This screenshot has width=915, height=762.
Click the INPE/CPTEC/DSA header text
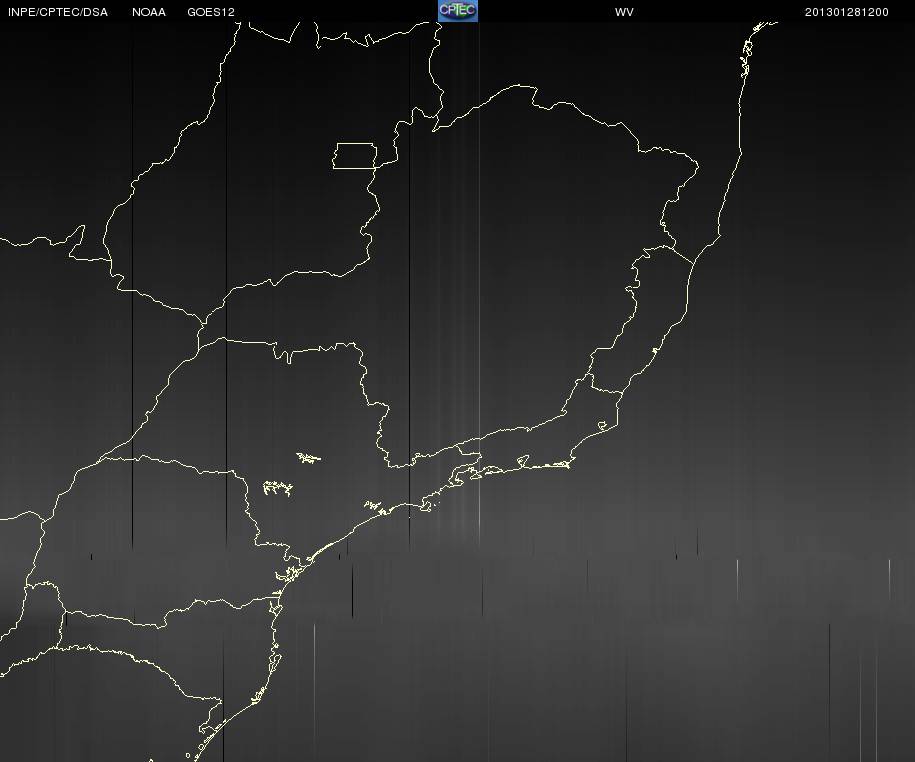pyautogui.click(x=58, y=12)
